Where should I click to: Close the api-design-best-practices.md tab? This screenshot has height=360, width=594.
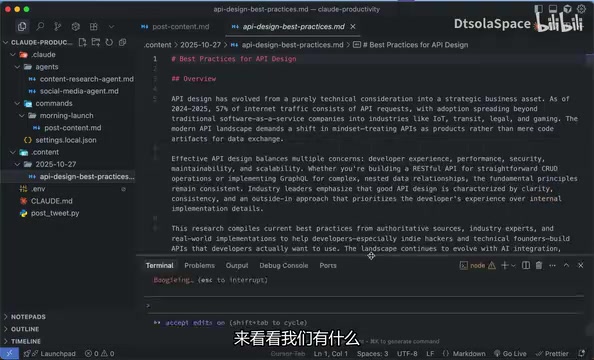[353, 27]
